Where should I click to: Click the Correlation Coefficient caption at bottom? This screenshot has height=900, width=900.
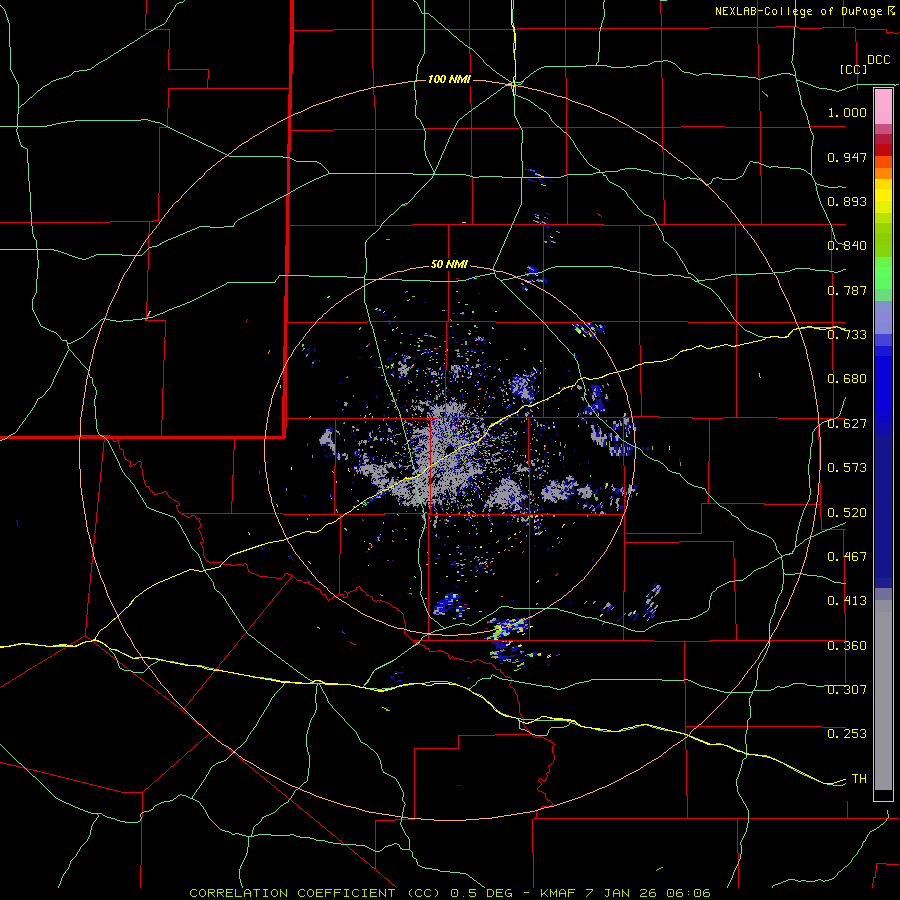pos(449,893)
